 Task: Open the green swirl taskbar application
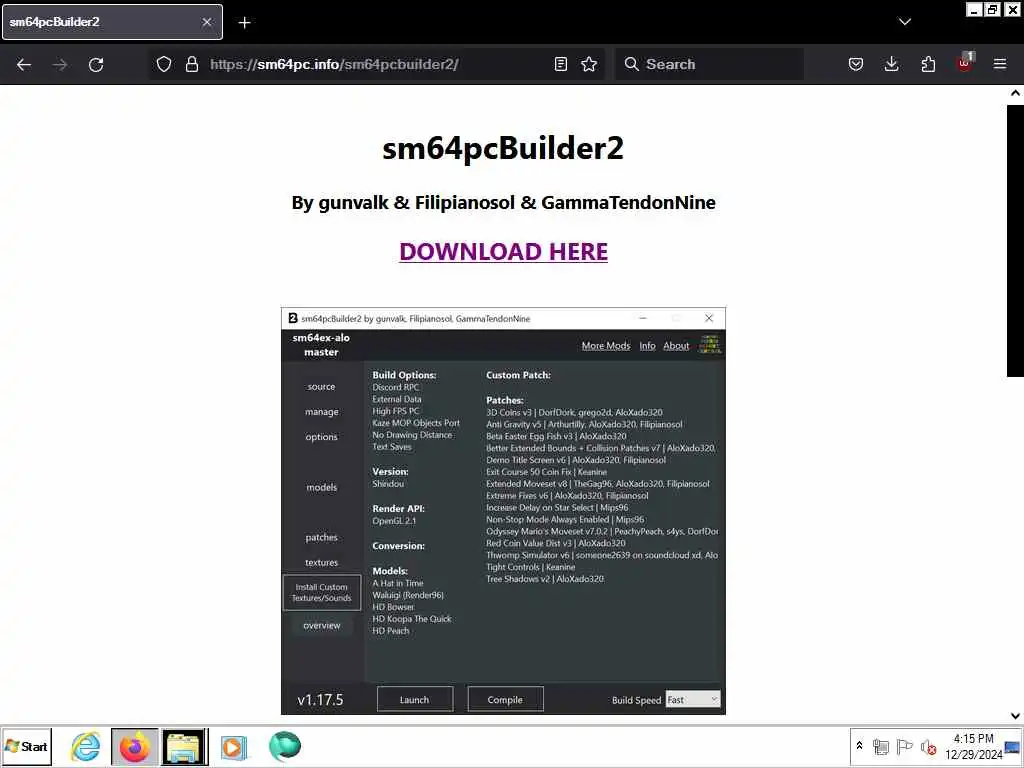(x=284, y=746)
